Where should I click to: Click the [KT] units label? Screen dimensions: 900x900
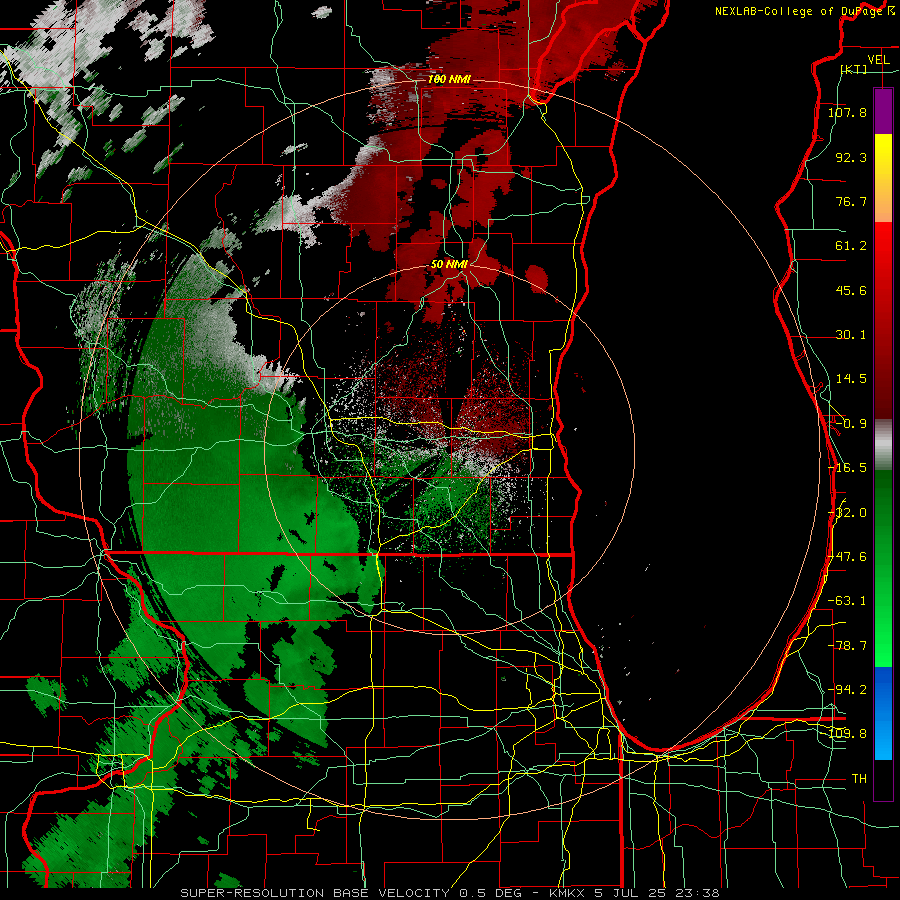854,69
